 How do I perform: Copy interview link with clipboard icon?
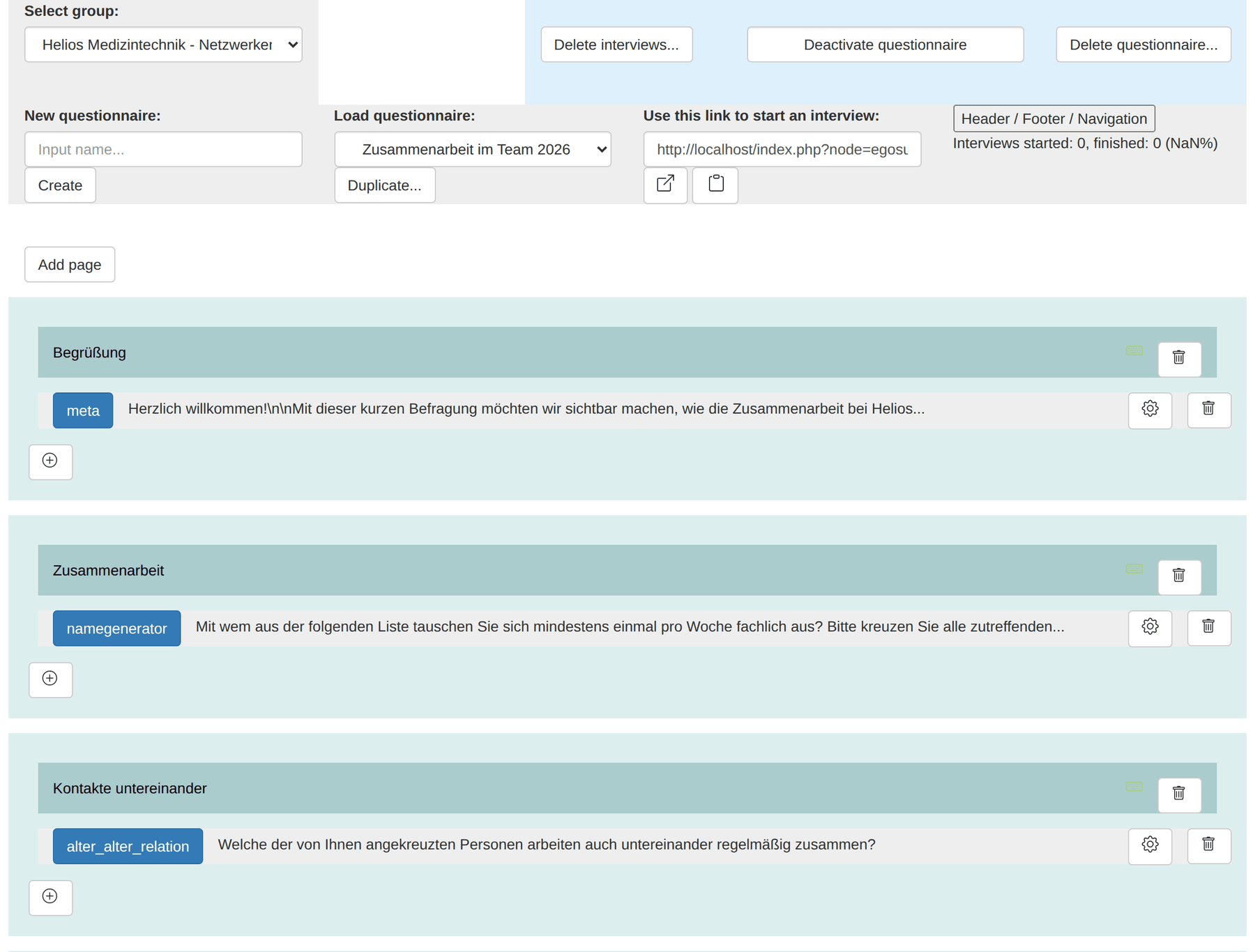(x=715, y=185)
